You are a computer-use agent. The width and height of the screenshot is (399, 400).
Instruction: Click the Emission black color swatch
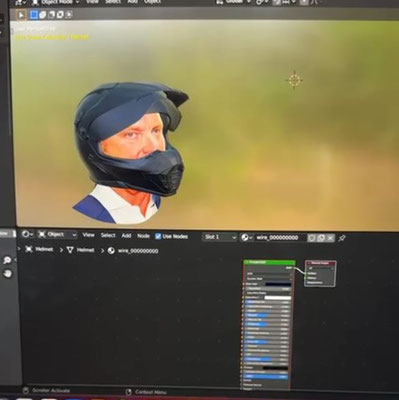275,368
